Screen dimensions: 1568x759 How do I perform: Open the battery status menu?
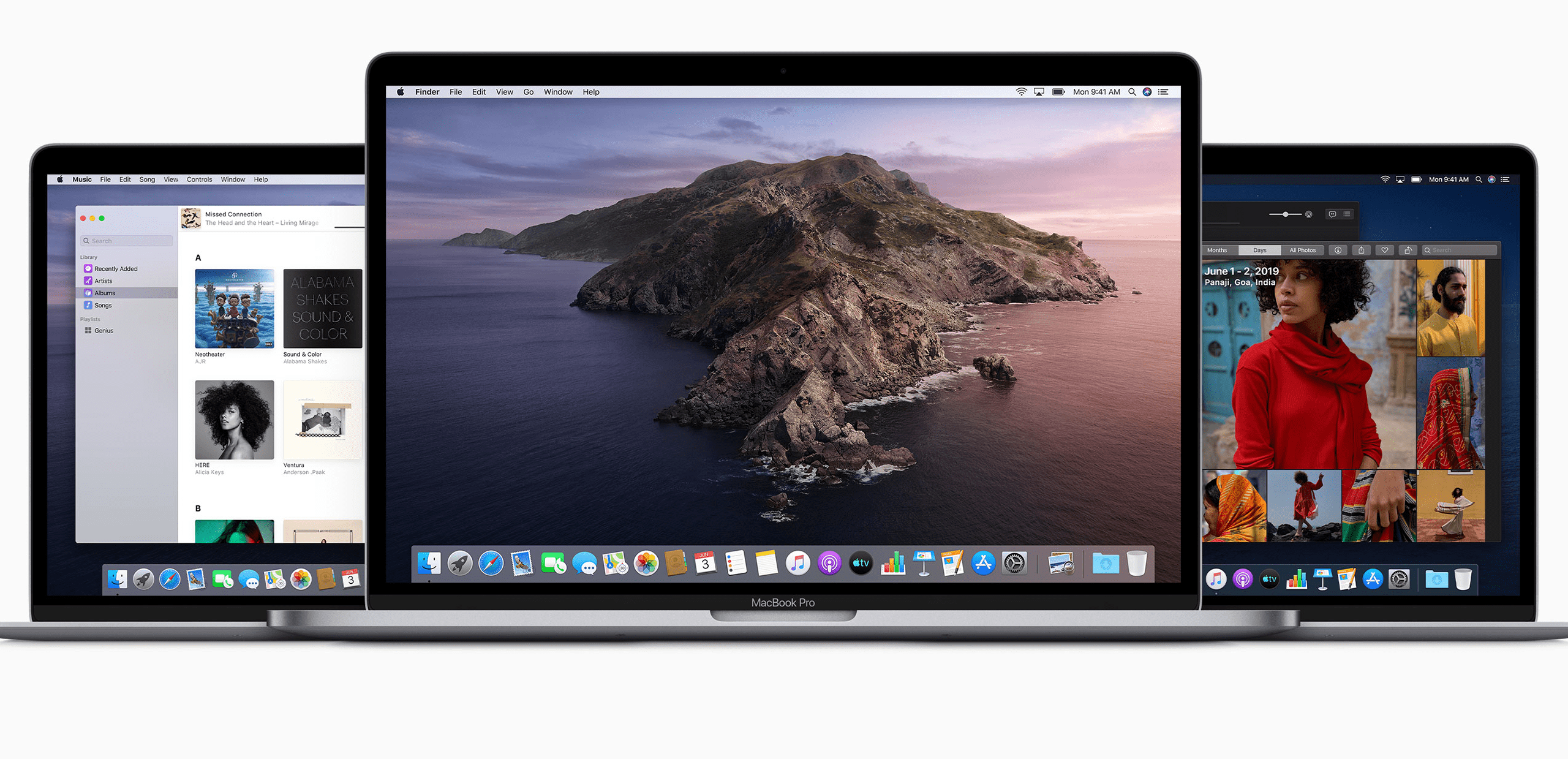click(1058, 92)
